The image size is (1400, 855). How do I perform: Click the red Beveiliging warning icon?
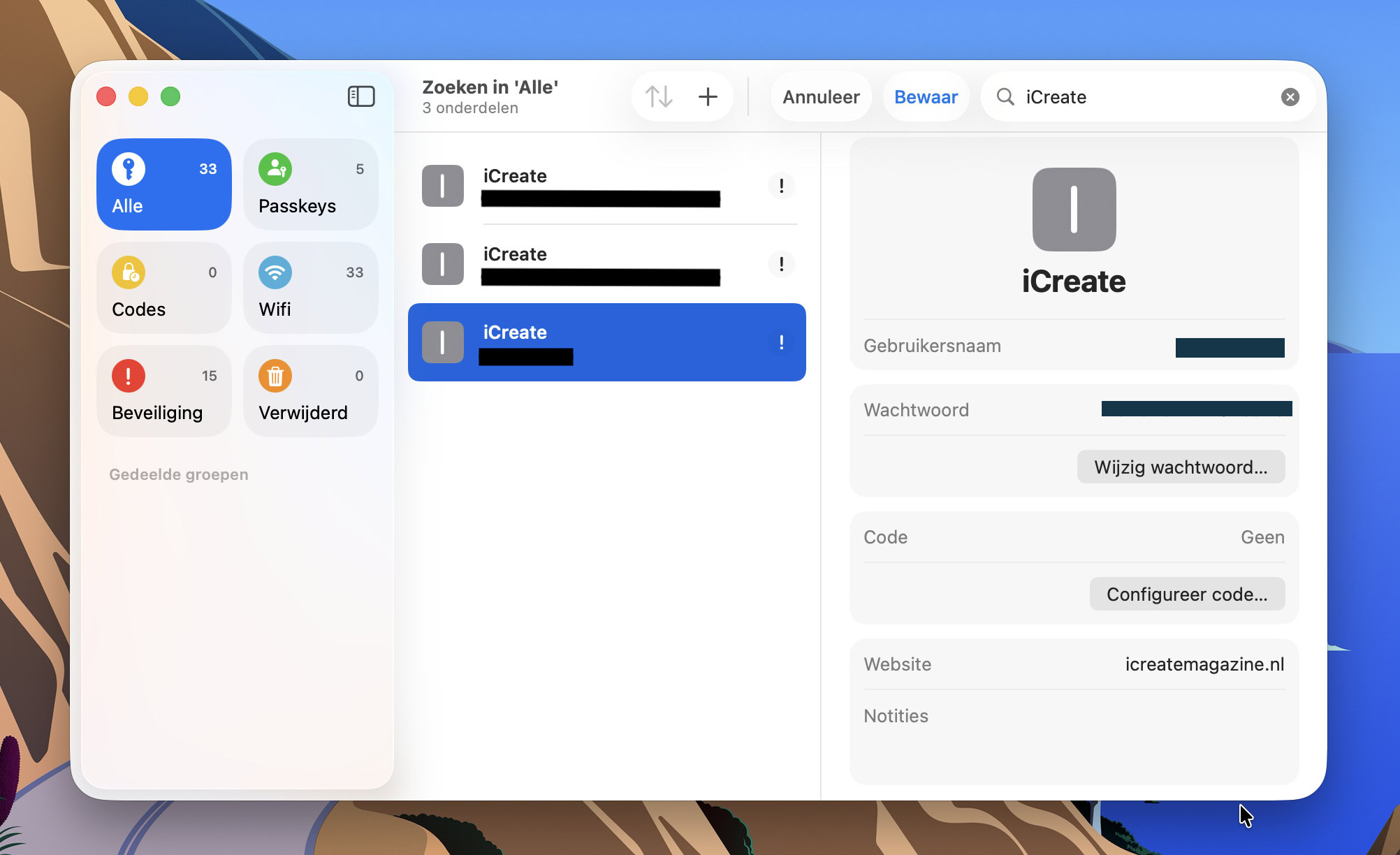pyautogui.click(x=129, y=376)
